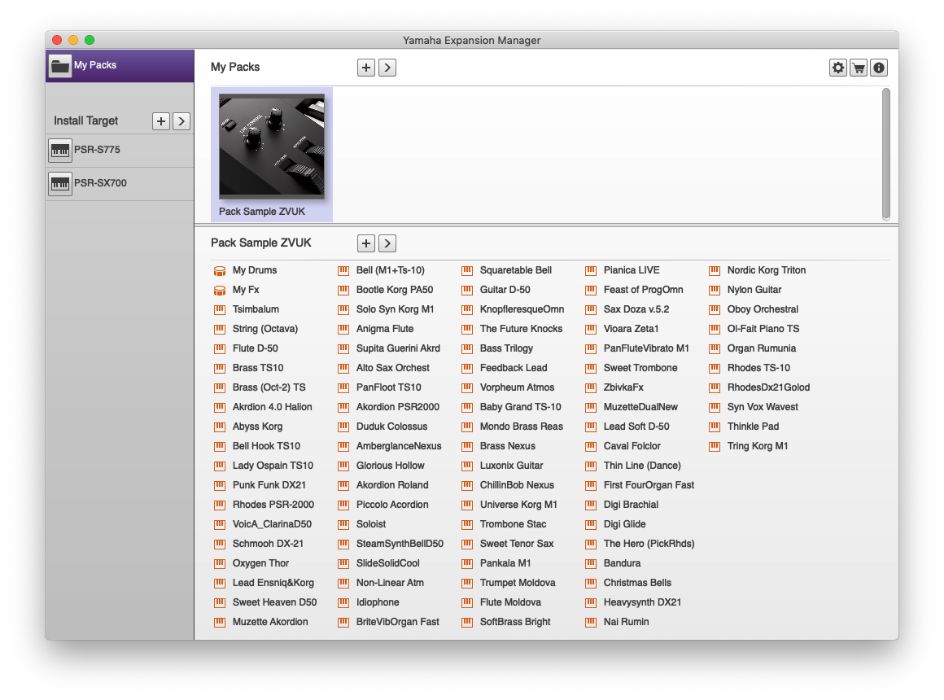Choose PSR-S775 install target
This screenshot has height=700, width=944.
click(x=120, y=150)
